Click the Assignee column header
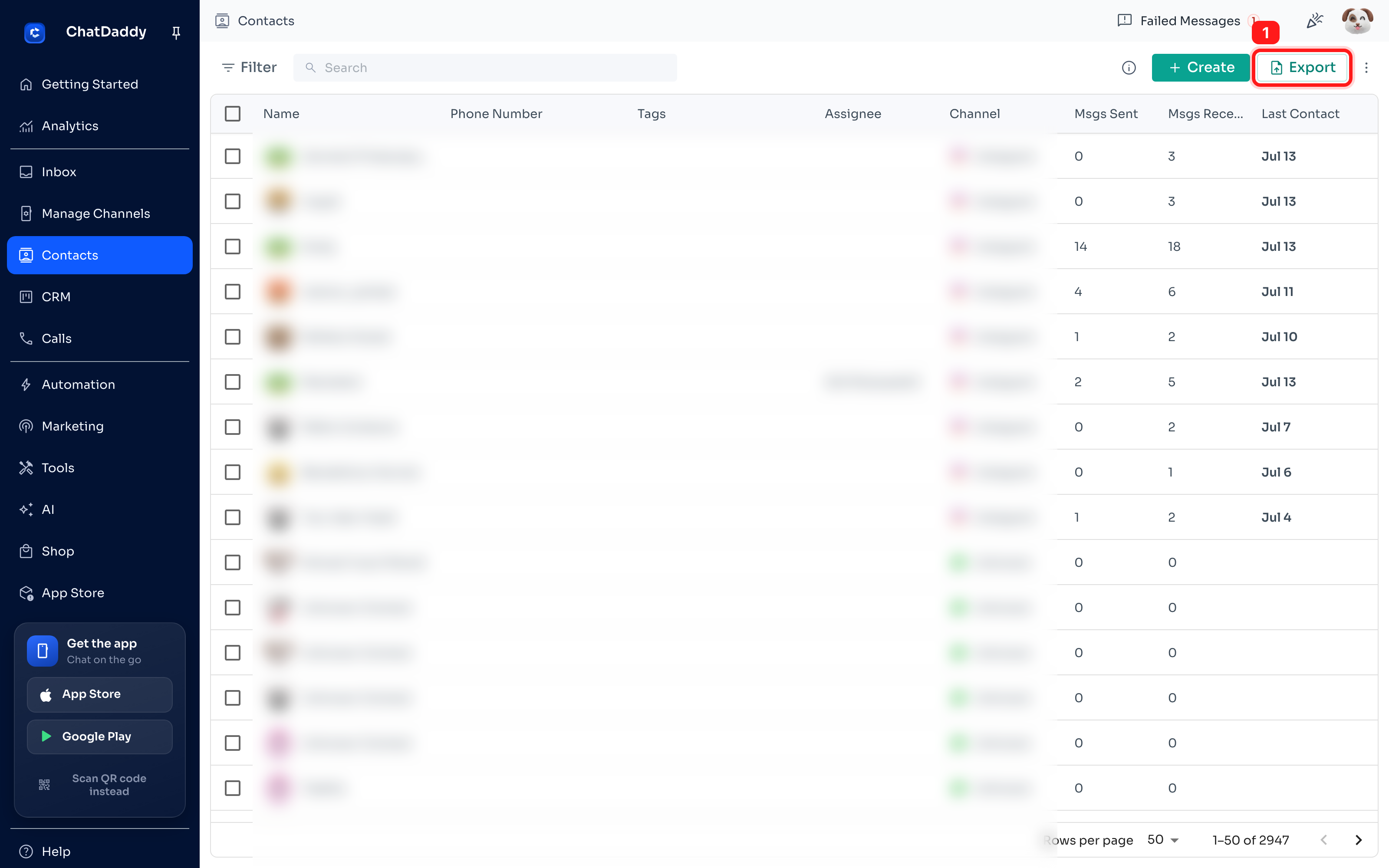1389x868 pixels. click(853, 114)
